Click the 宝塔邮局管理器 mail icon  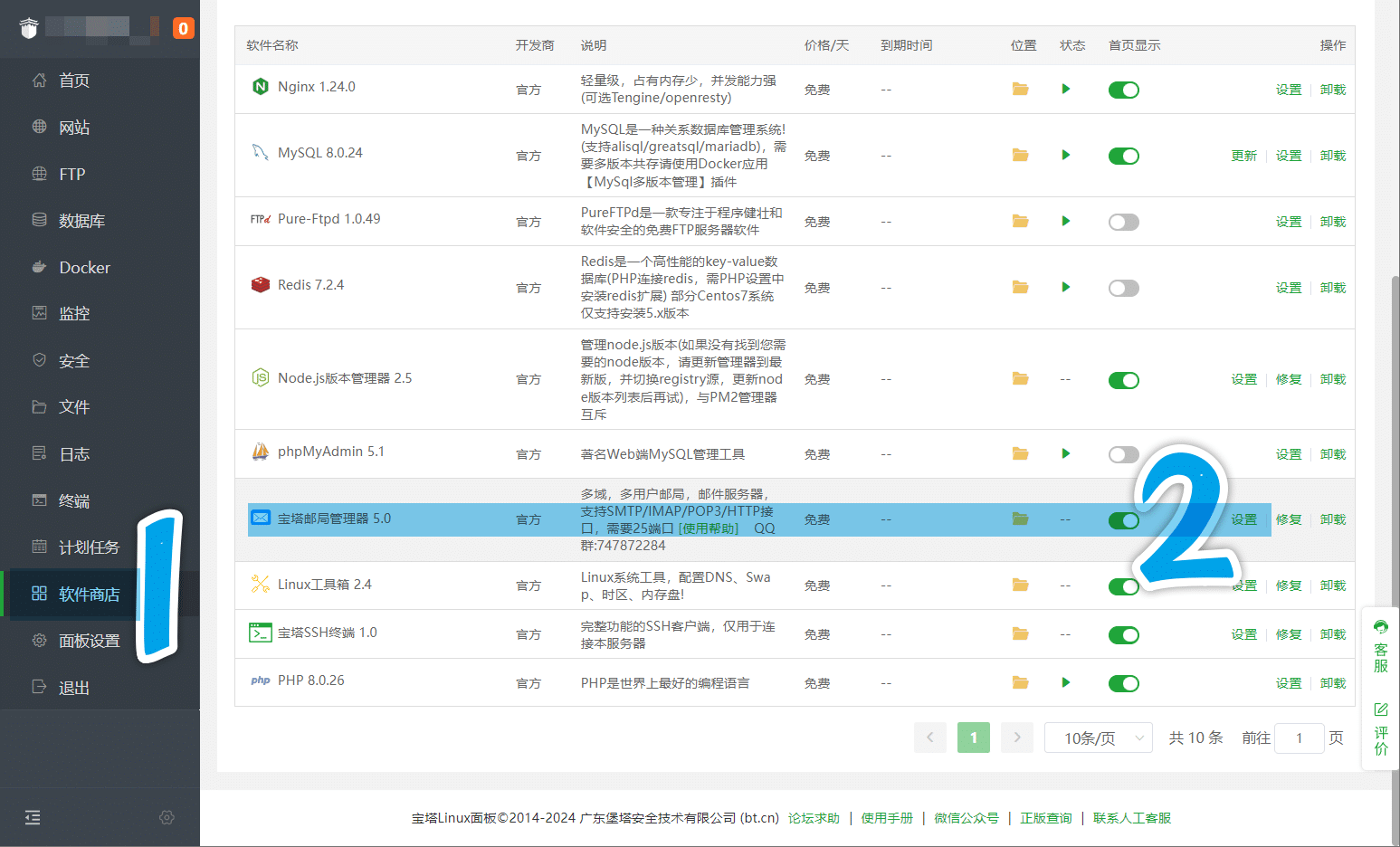(261, 518)
